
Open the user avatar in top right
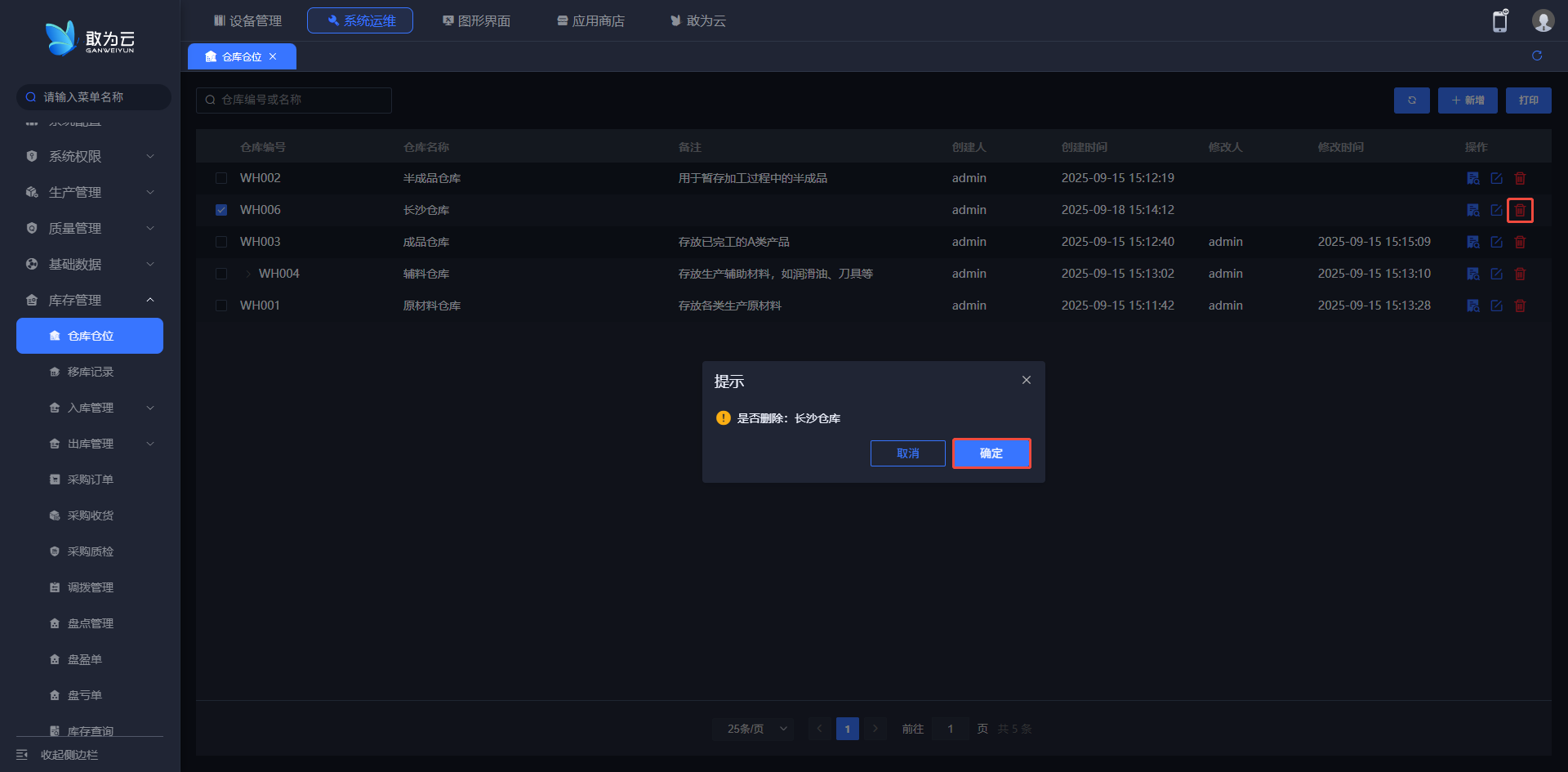point(1542,21)
